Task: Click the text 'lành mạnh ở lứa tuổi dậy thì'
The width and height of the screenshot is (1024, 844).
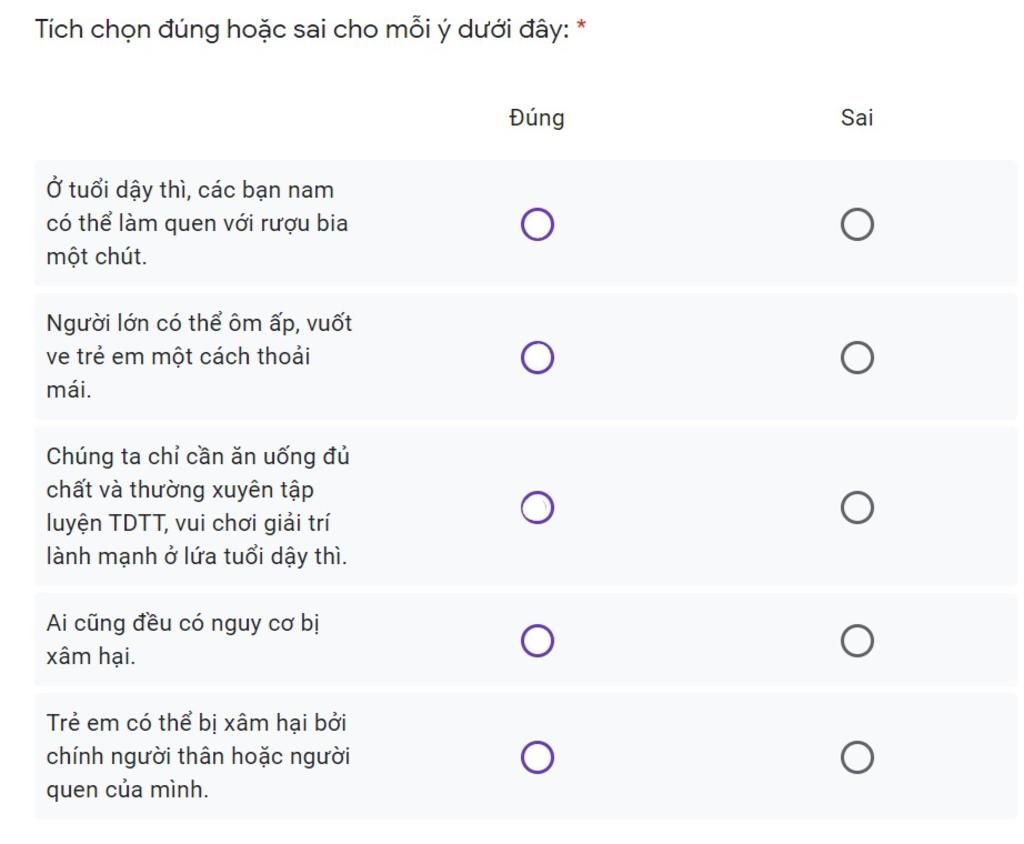Action: (x=197, y=557)
